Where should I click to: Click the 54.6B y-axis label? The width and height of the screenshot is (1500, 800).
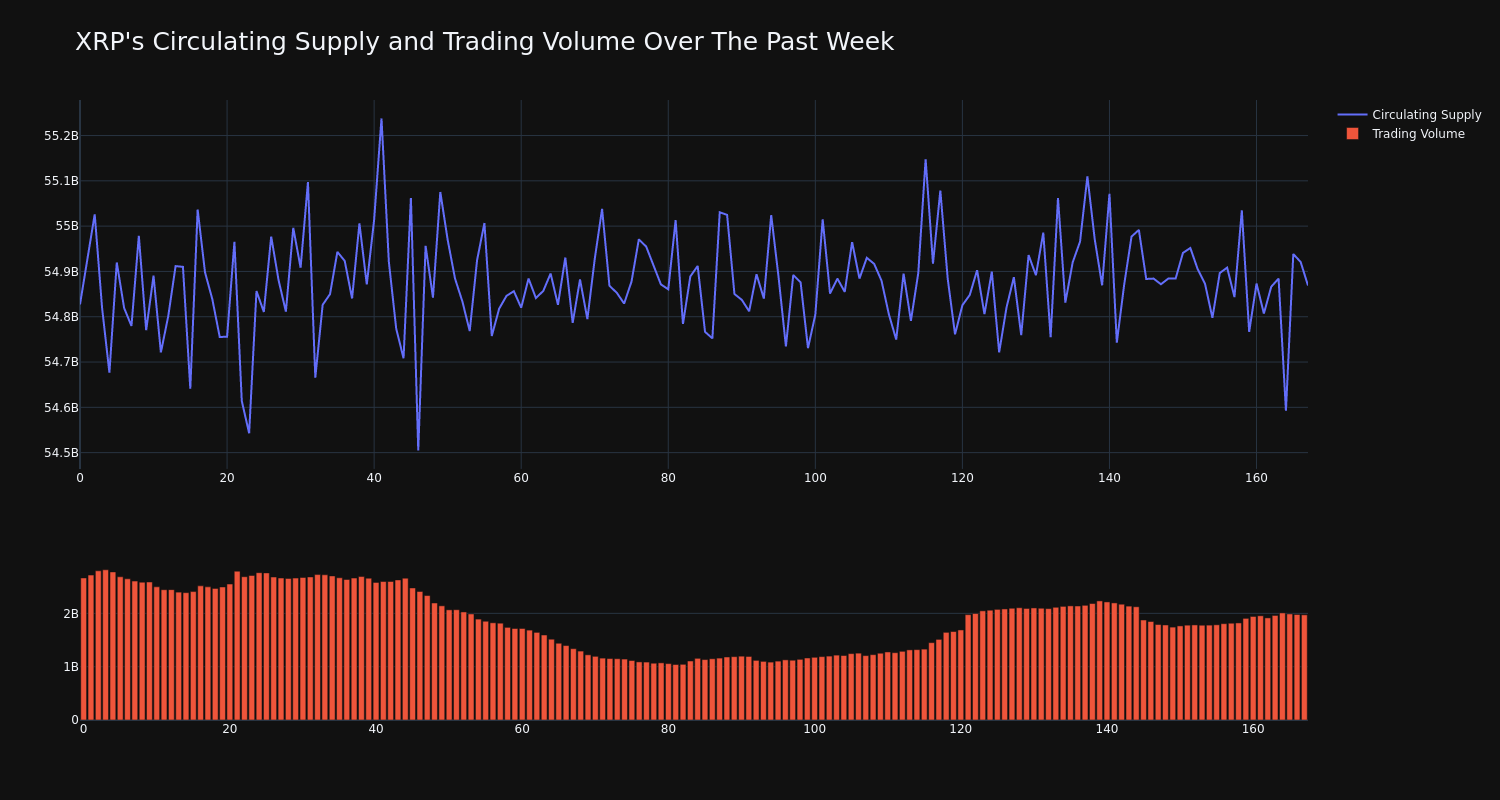pyautogui.click(x=61, y=408)
